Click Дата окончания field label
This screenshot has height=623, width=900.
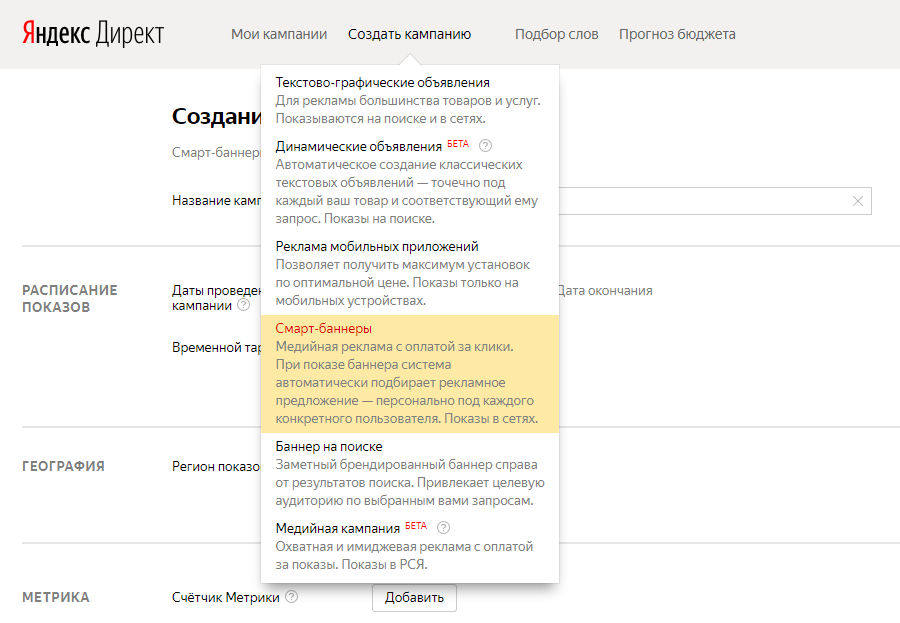click(x=606, y=291)
